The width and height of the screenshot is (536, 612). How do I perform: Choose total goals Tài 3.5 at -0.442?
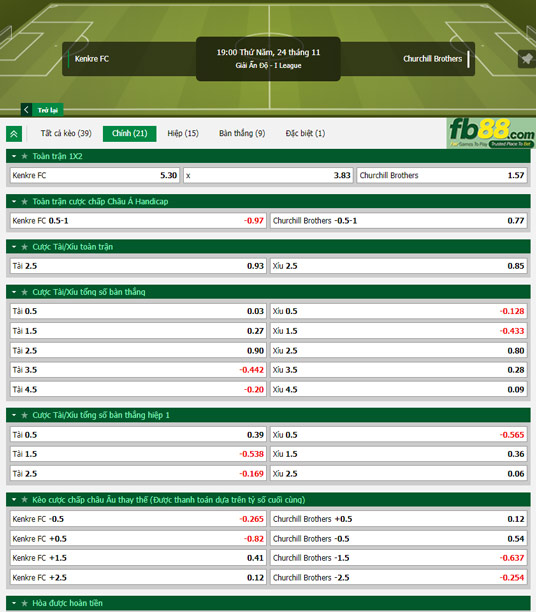click(138, 370)
